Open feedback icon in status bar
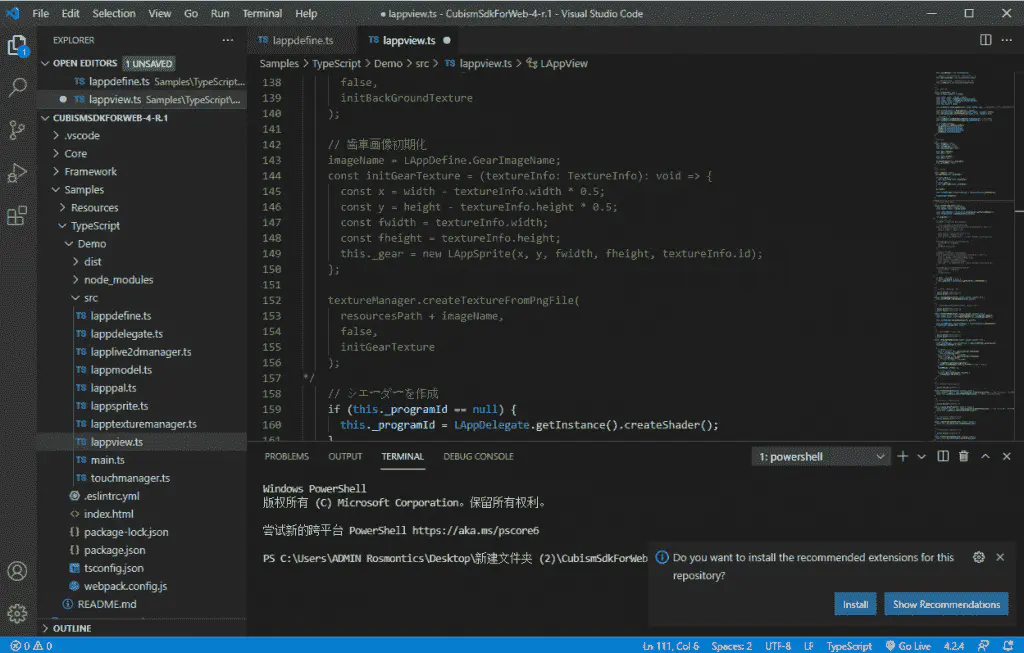 pos(984,646)
